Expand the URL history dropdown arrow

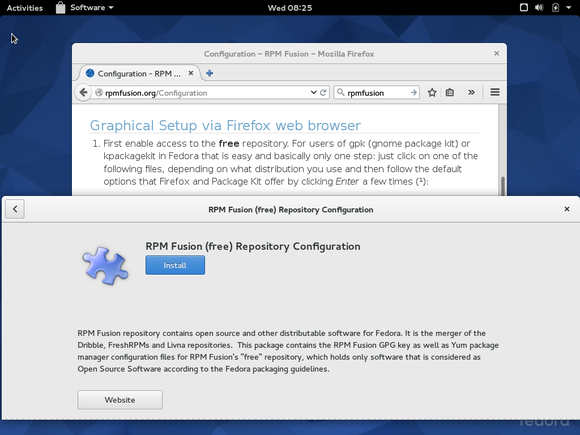click(x=313, y=92)
